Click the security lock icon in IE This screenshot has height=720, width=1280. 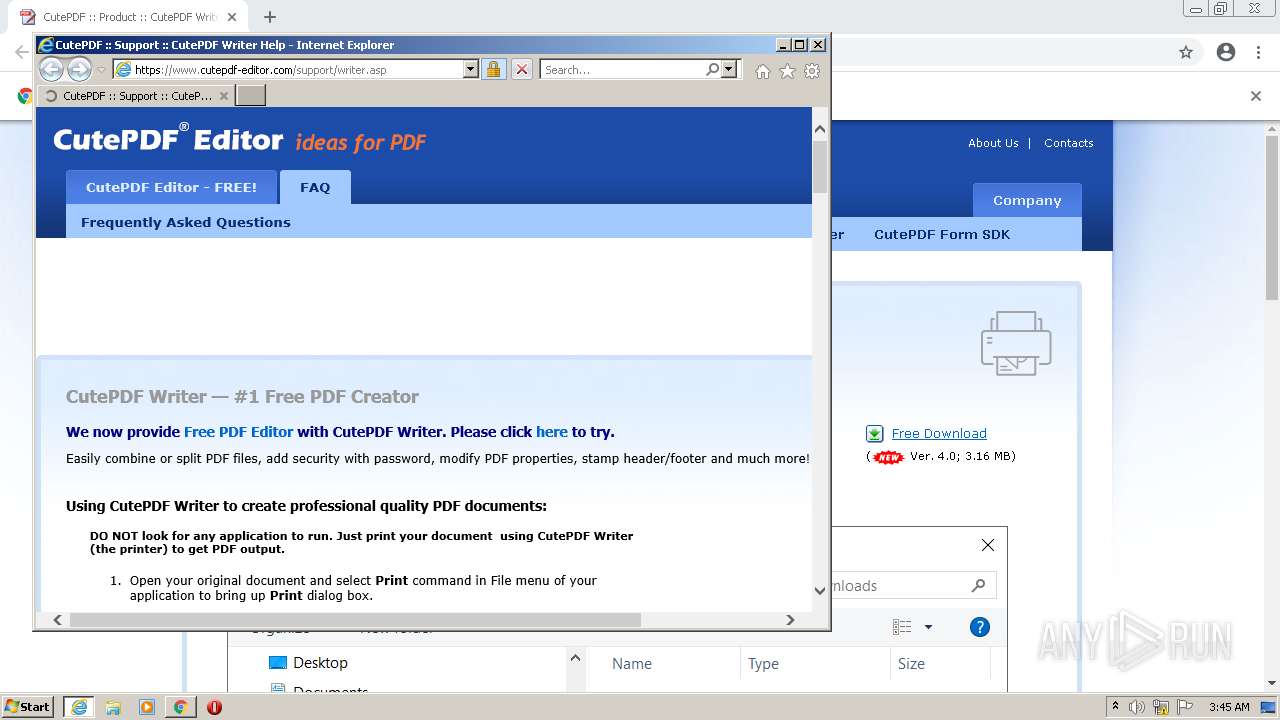coord(493,70)
